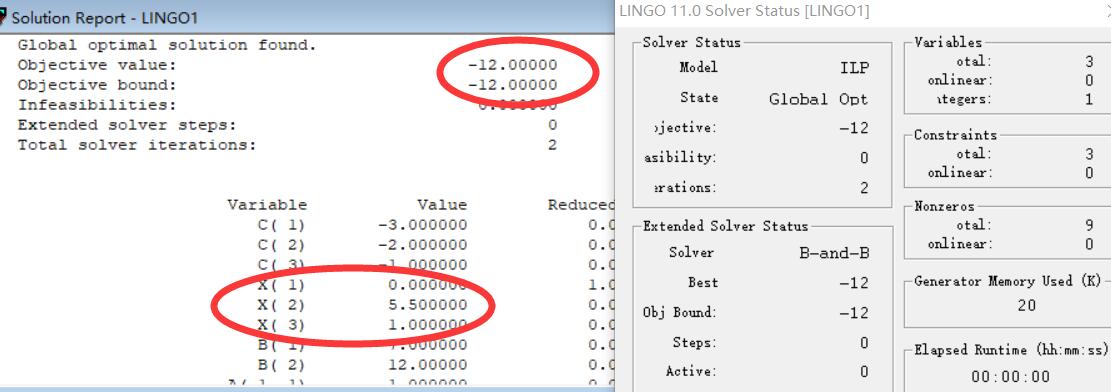Screen dimensions: 1111x392
Task: Click the LINGO 11.0 Solver Status title
Action: 744,11
